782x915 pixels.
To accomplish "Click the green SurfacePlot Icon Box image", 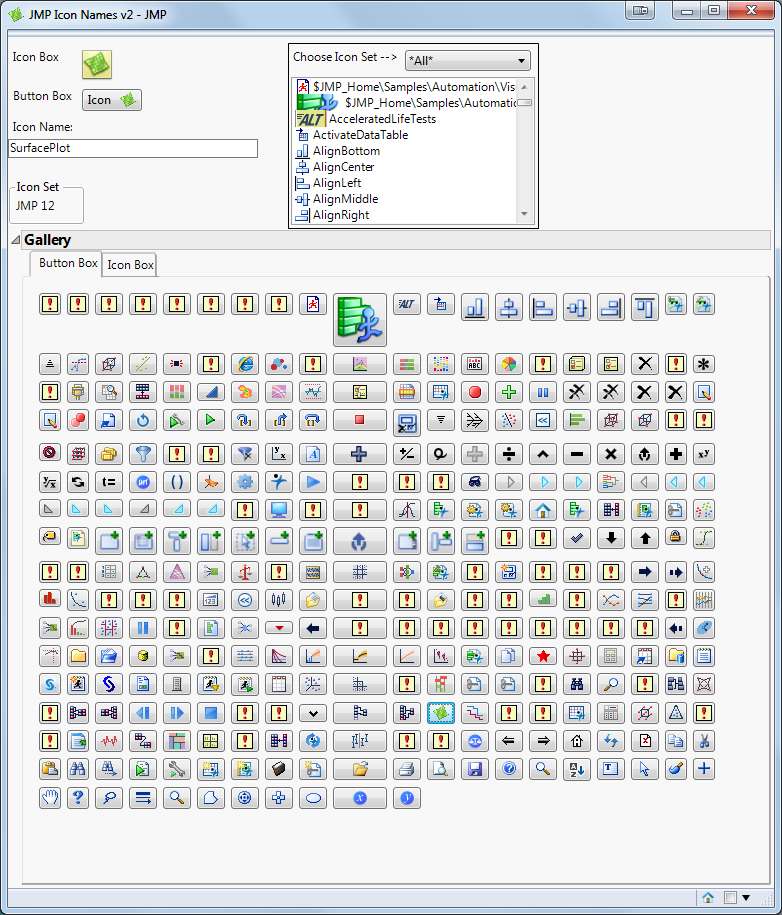I will click(x=97, y=64).
